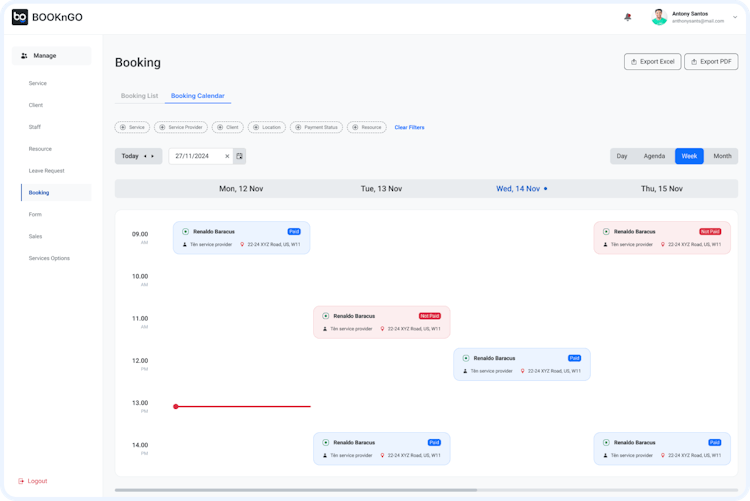Click Antony Santos profile avatar

point(659,17)
